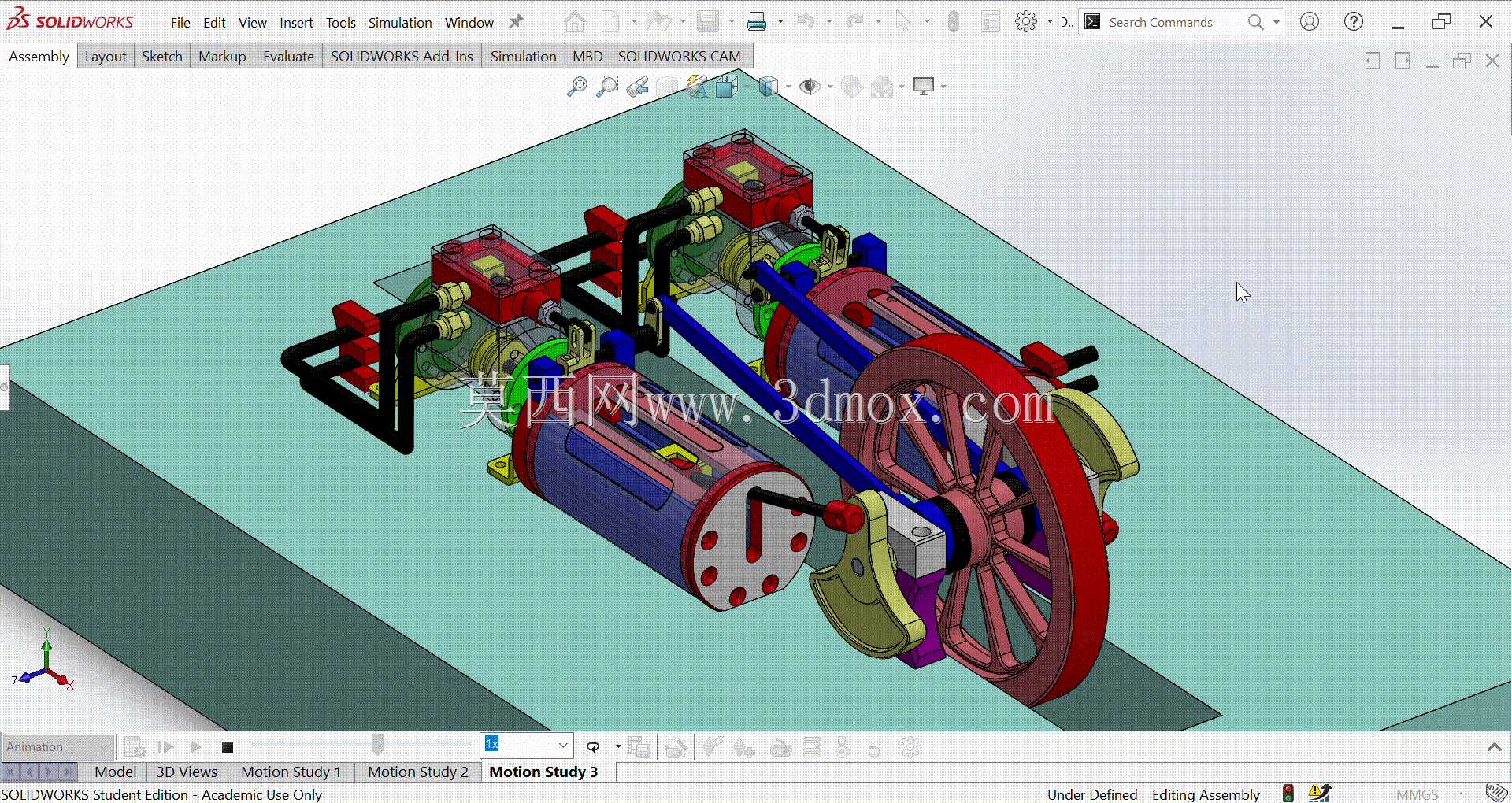Click the Play animation button

197,747
